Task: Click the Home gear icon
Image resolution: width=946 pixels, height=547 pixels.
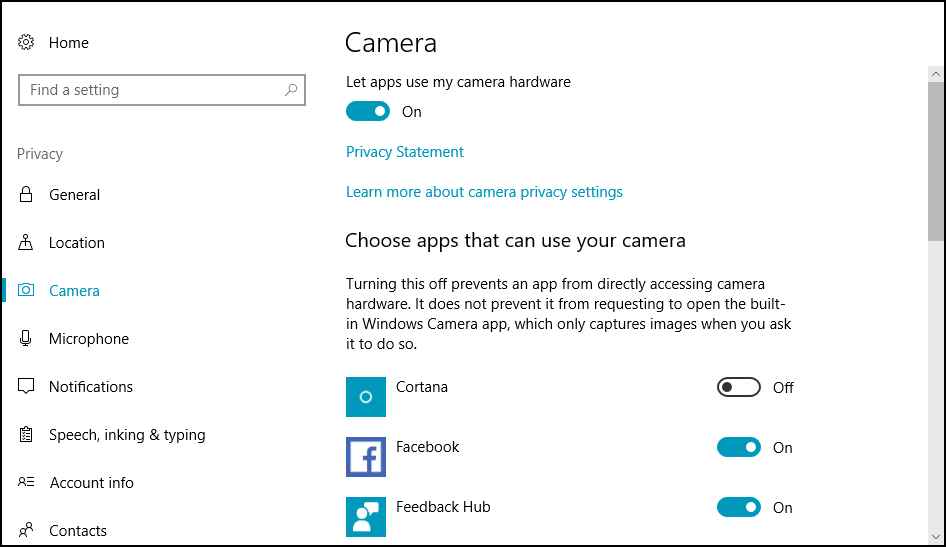Action: click(27, 43)
